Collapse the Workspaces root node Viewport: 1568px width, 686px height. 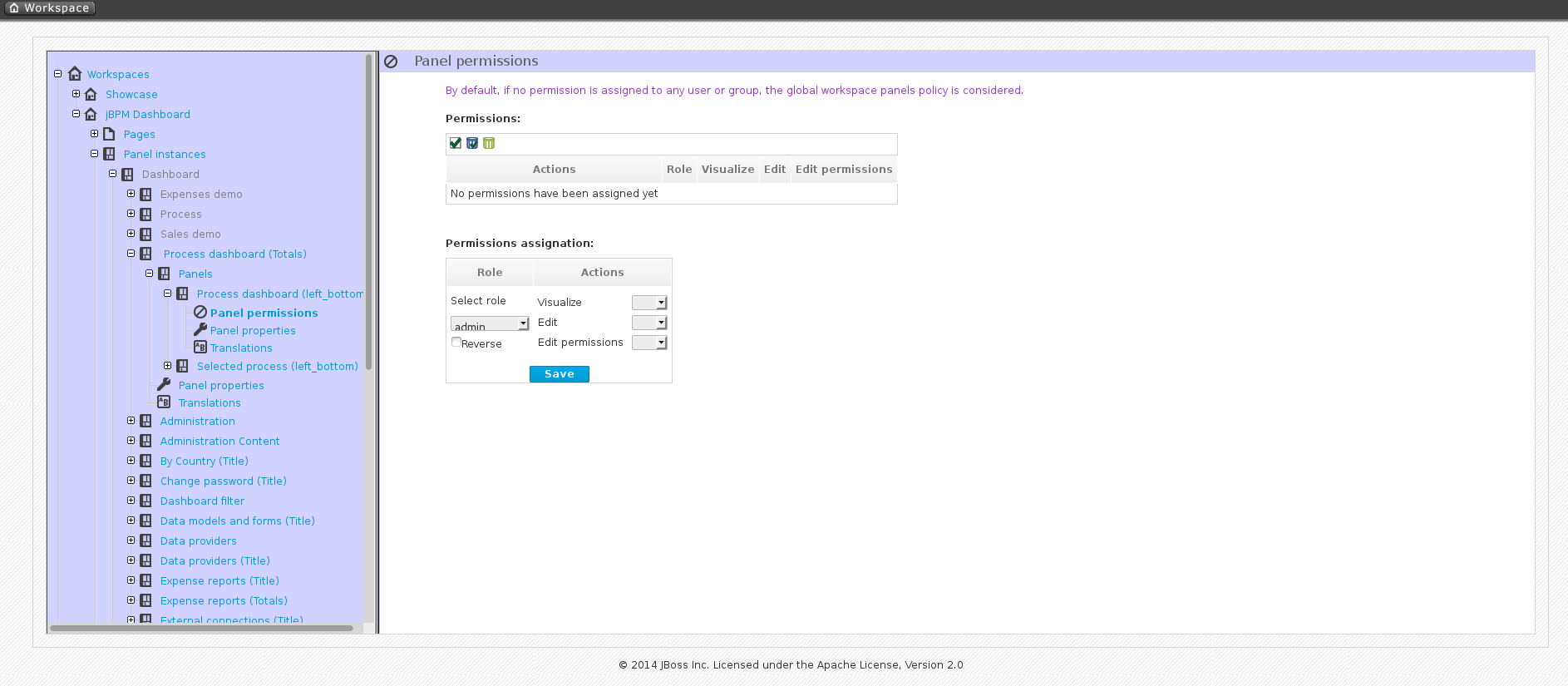tap(58, 74)
